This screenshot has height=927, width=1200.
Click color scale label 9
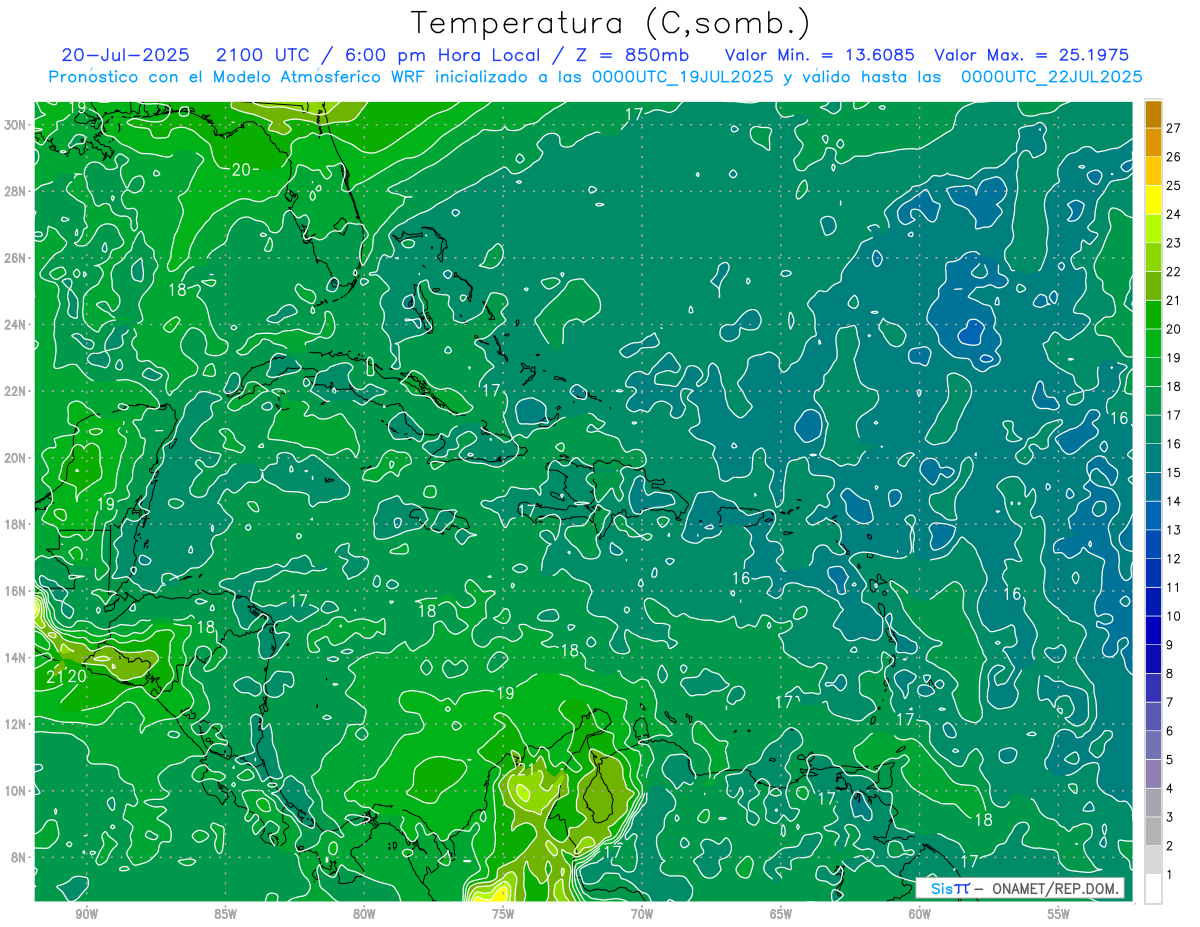[1170, 645]
